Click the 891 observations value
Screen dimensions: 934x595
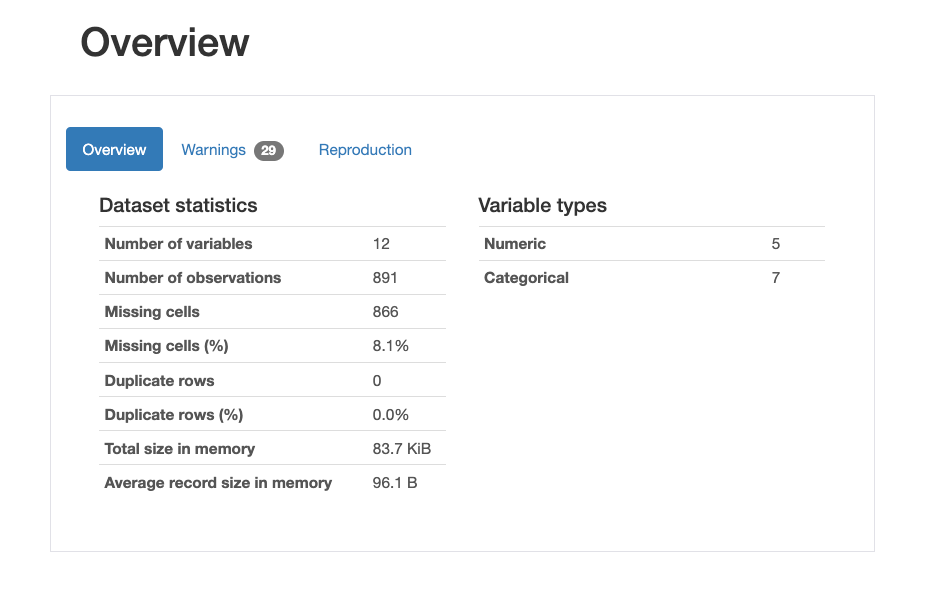coord(385,278)
